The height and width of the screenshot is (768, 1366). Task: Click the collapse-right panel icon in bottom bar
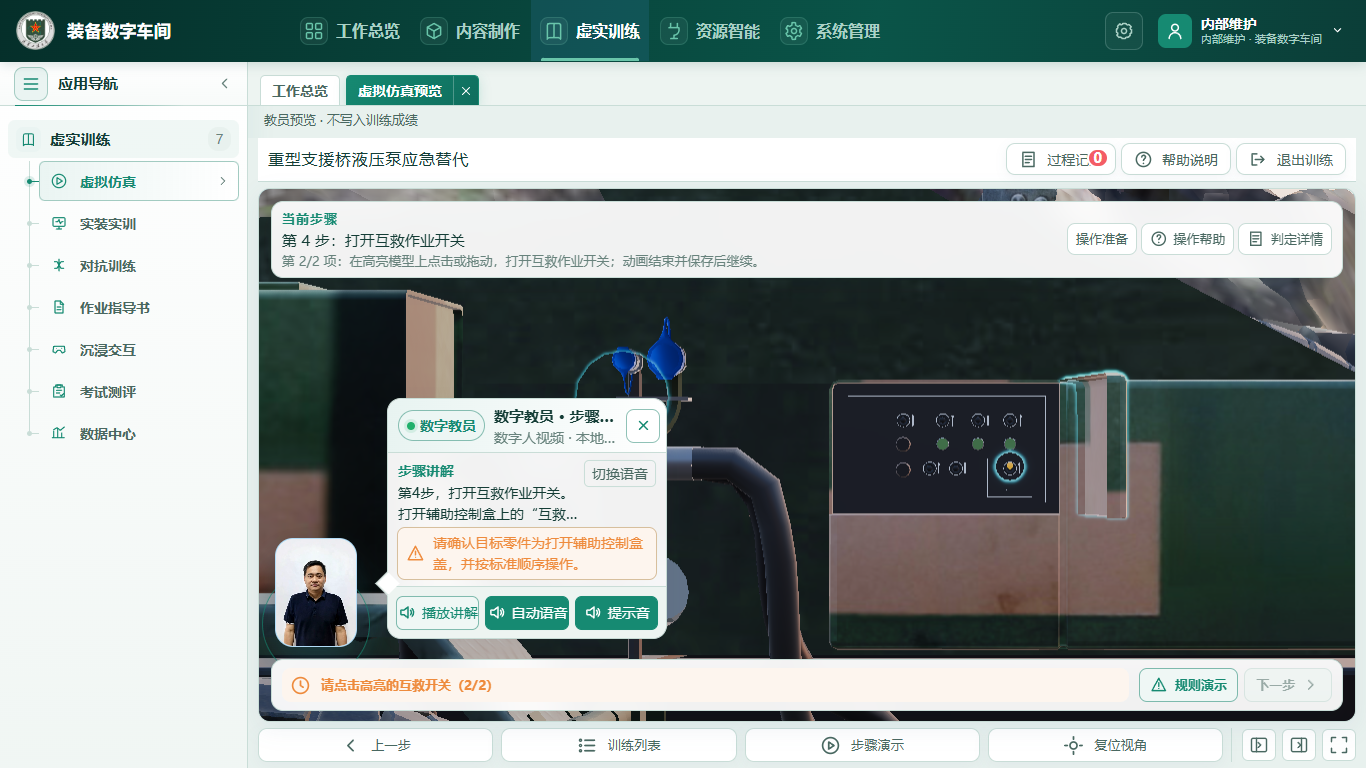1299,745
